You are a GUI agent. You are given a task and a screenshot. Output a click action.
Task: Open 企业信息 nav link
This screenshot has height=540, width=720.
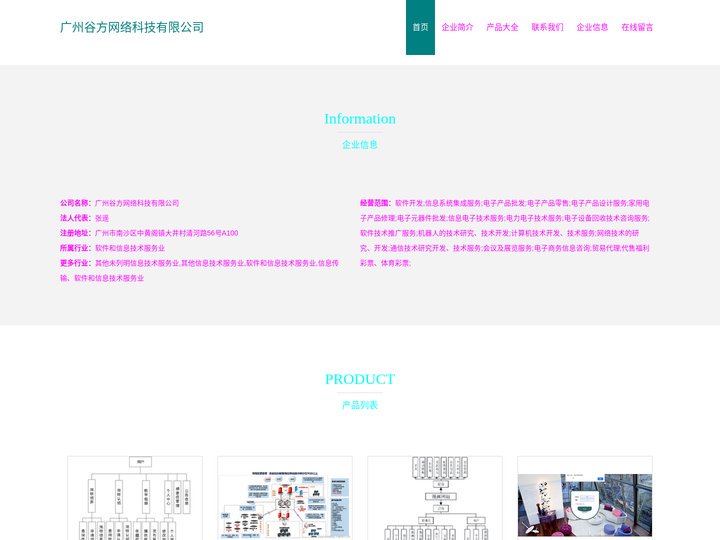coord(592,27)
